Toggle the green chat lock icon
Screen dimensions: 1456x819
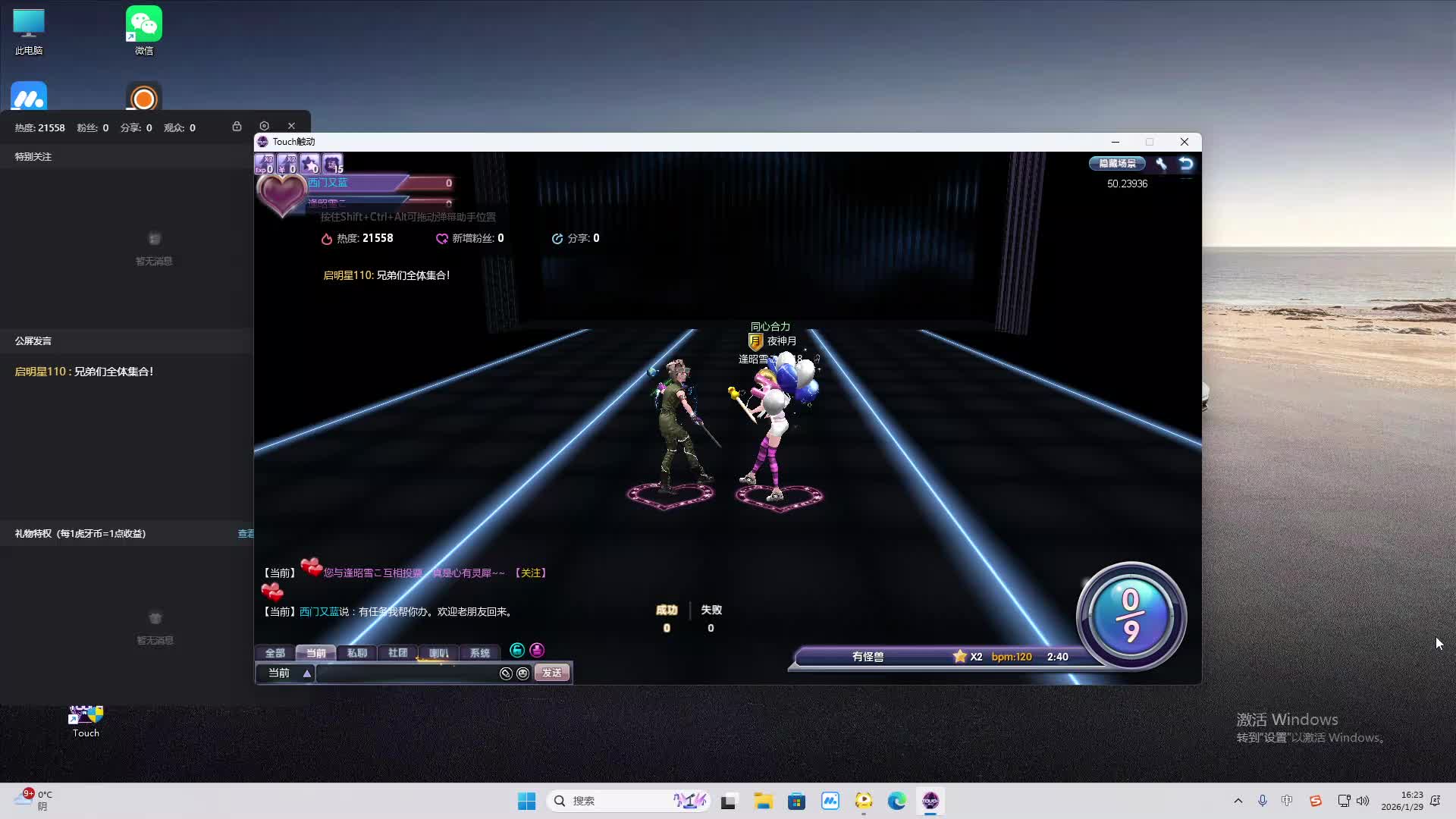pos(517,650)
